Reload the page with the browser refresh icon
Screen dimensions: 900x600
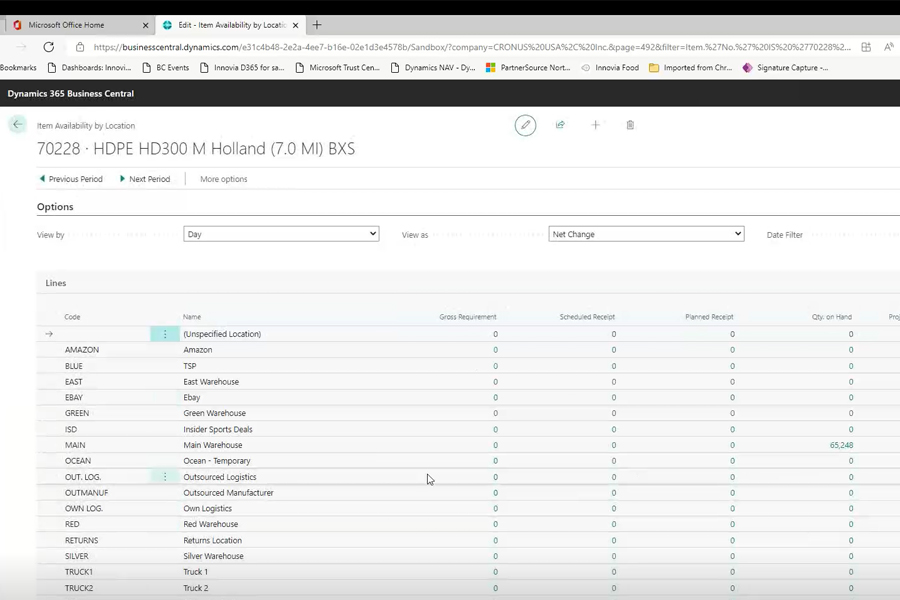point(49,47)
